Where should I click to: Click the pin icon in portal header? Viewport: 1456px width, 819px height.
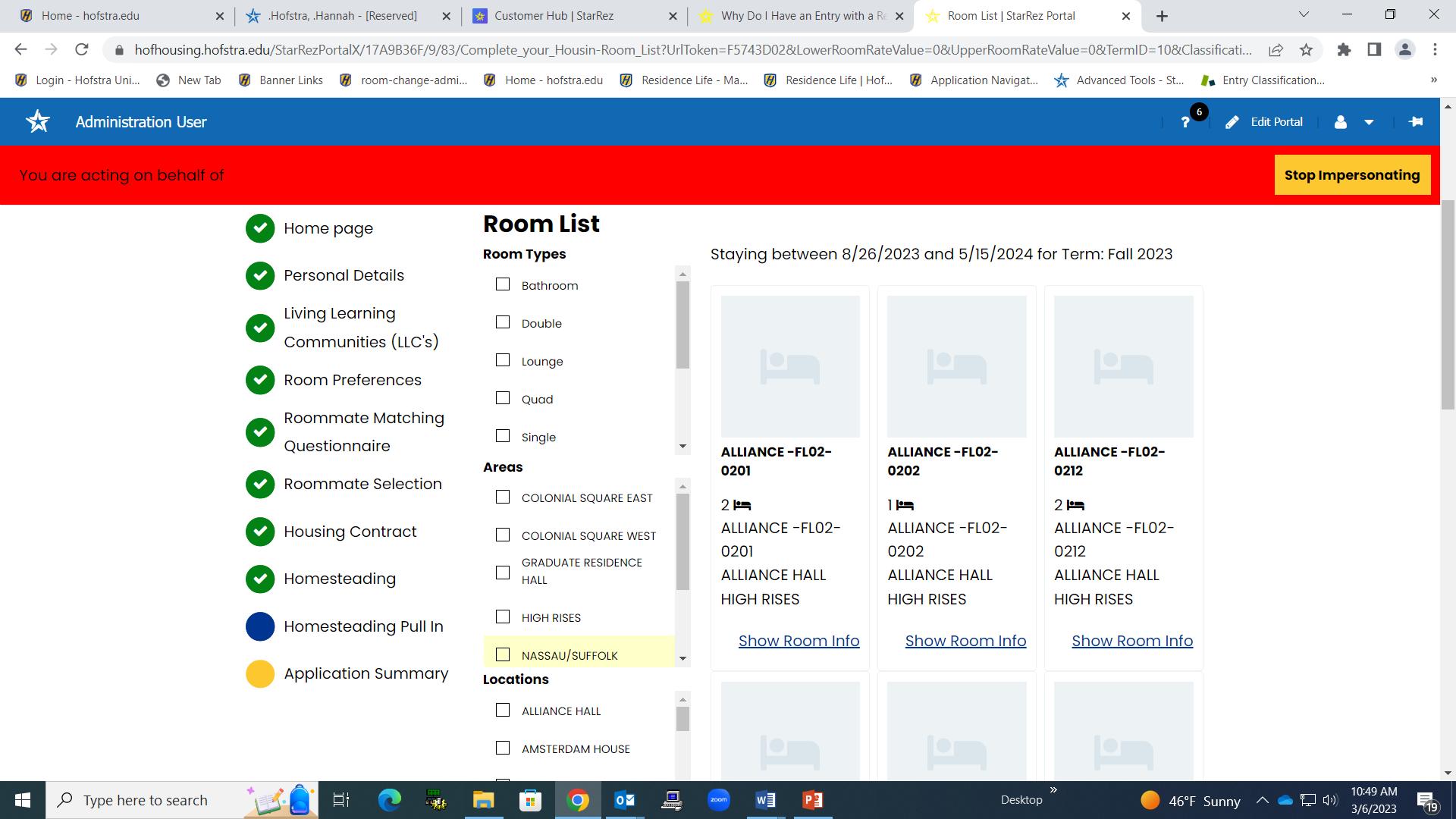coord(1415,122)
